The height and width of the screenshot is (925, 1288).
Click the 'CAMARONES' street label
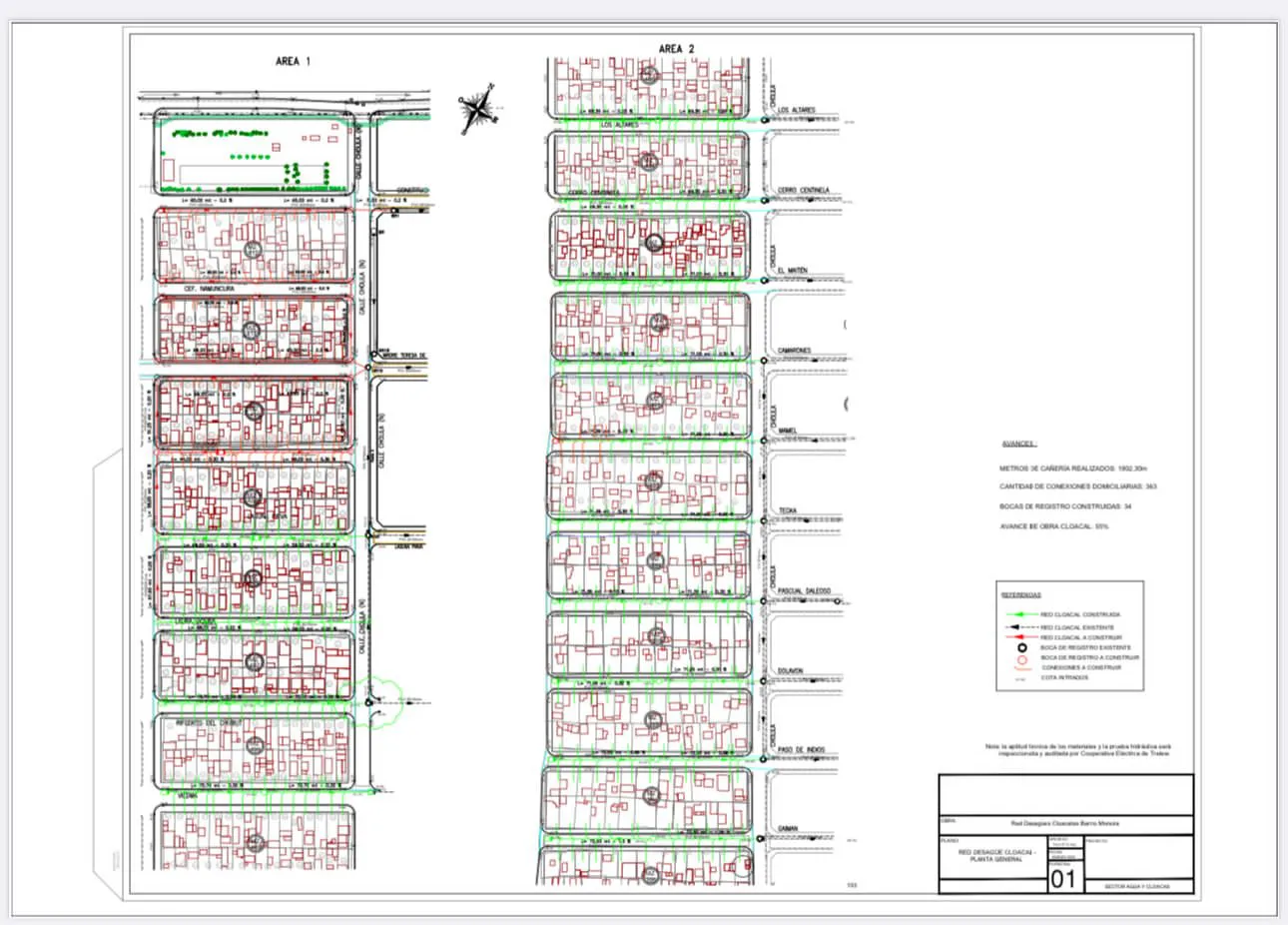tap(795, 351)
